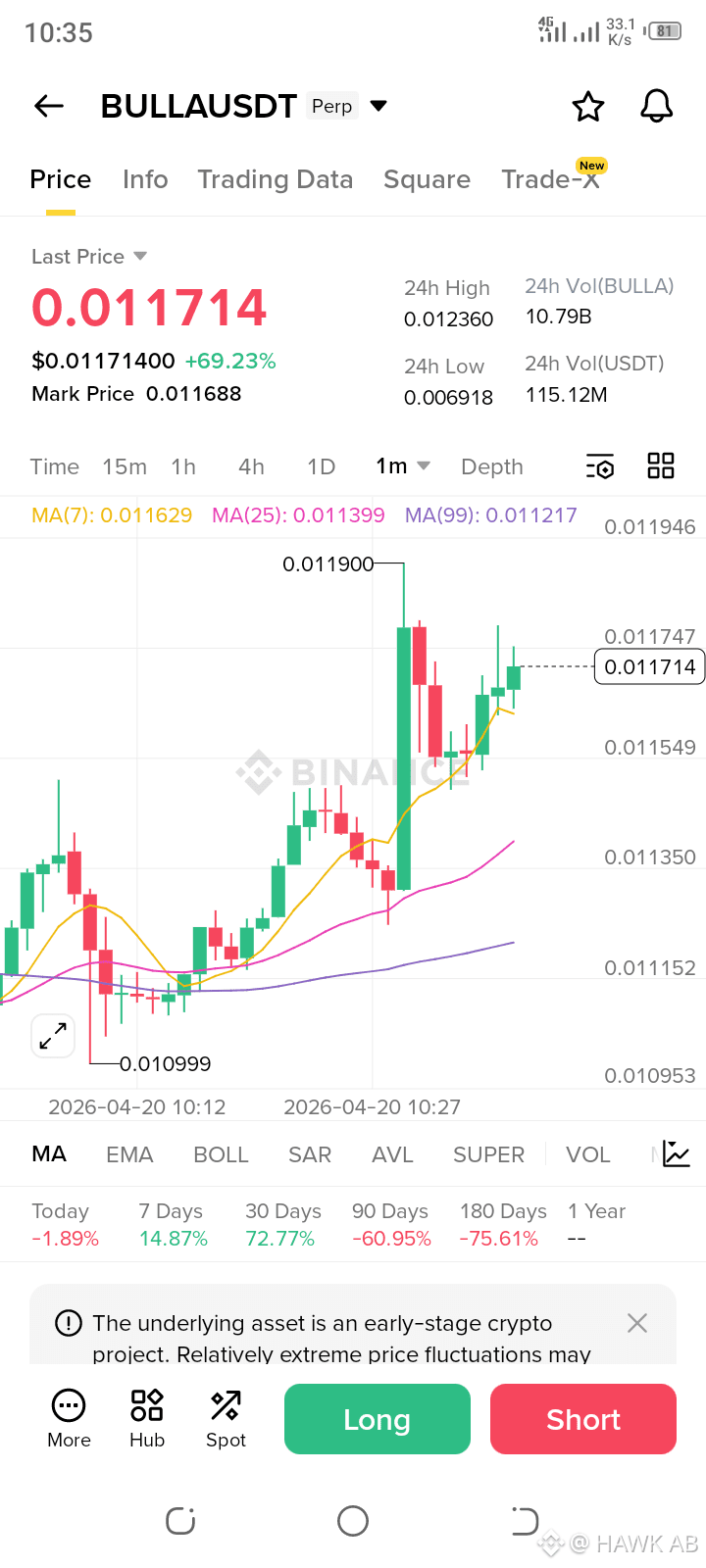Toggle the AVL indicator
706x1568 pixels.
(392, 1154)
